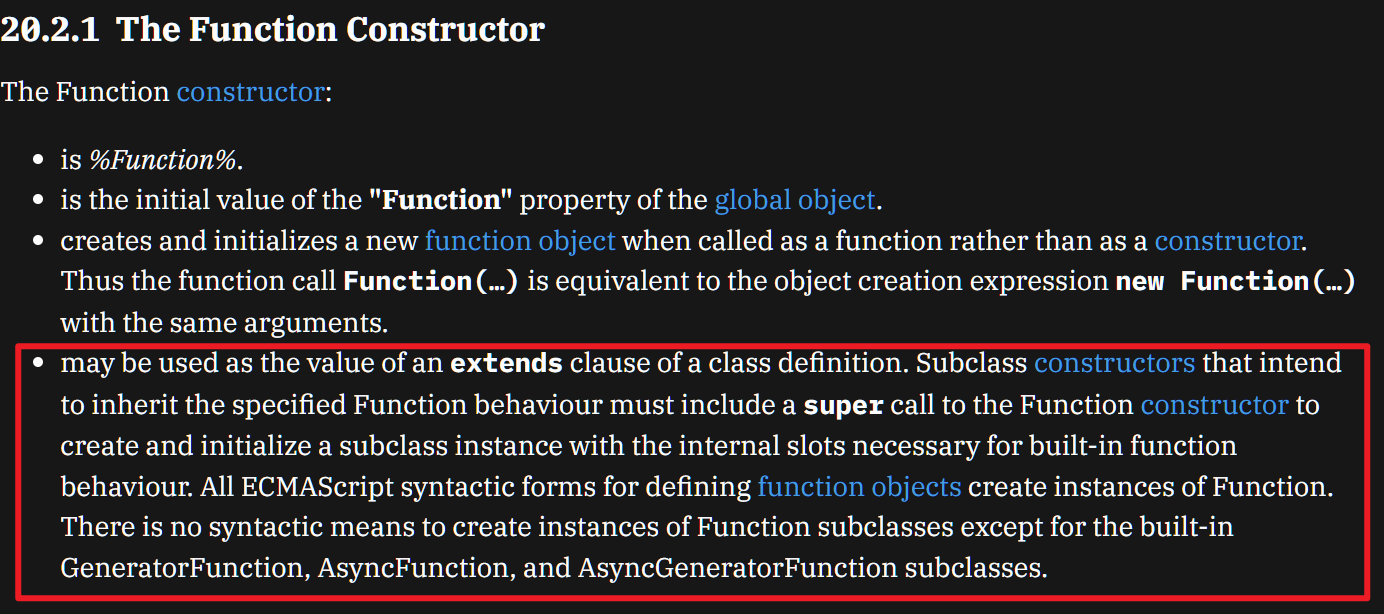Click the italic %Function% text

pos(165,159)
